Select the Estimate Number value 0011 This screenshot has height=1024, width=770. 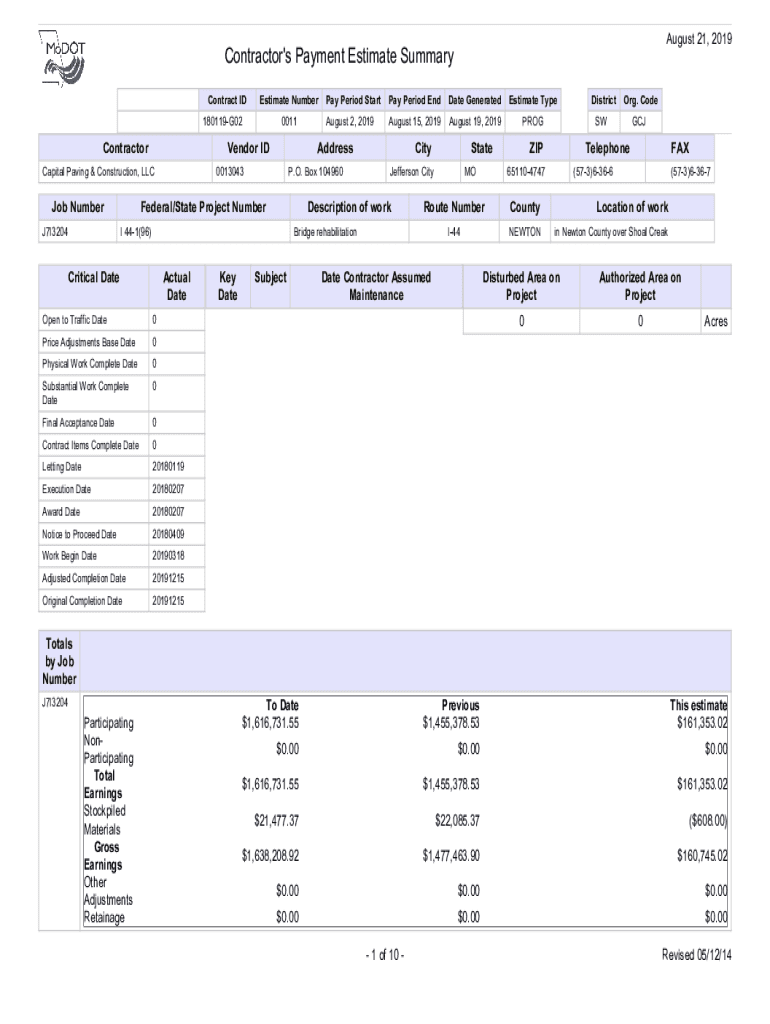point(289,121)
